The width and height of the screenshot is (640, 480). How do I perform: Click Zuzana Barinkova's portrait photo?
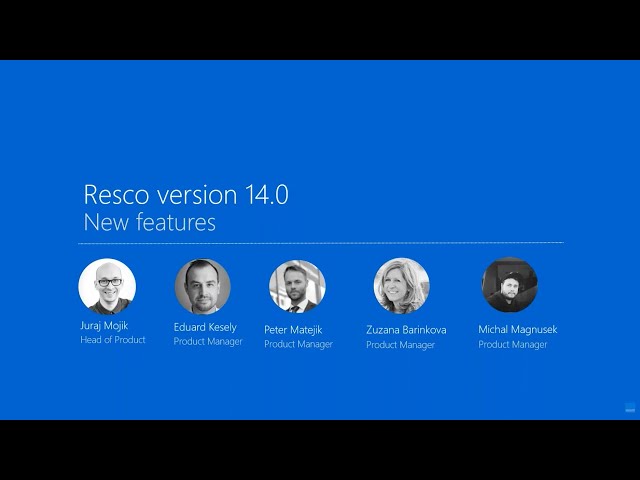[x=401, y=286]
